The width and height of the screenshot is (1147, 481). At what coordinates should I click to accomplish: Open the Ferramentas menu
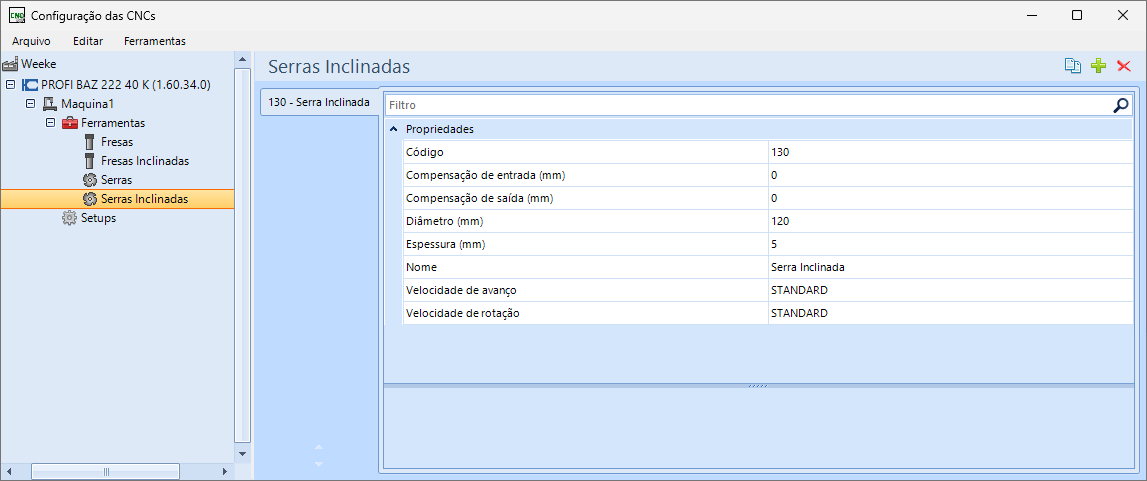(x=154, y=41)
